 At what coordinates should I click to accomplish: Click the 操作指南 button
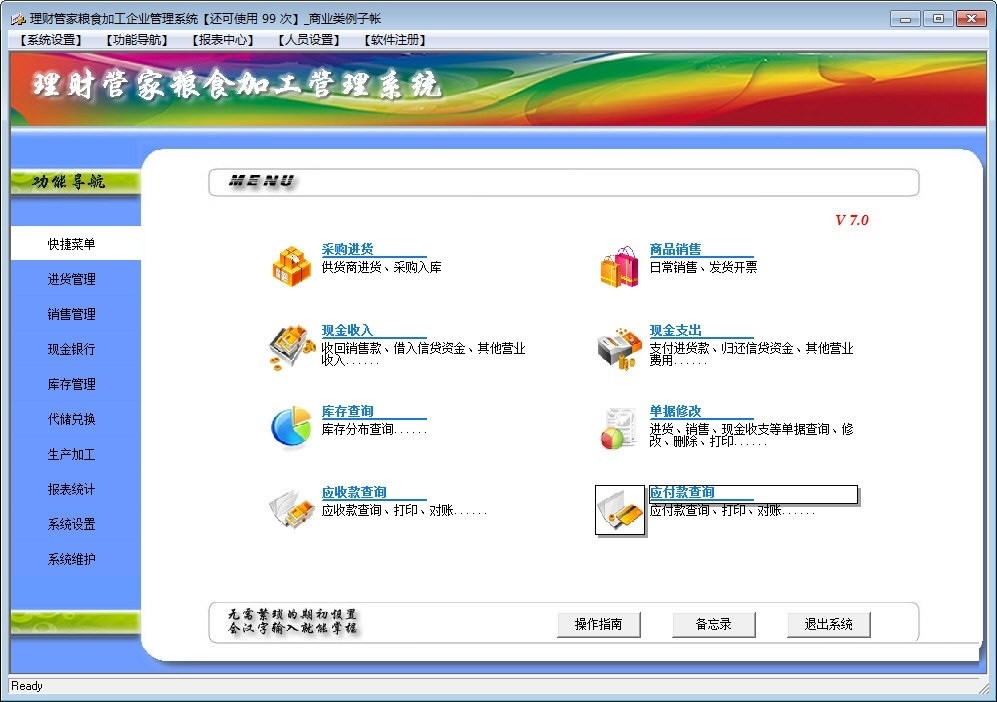tap(598, 624)
